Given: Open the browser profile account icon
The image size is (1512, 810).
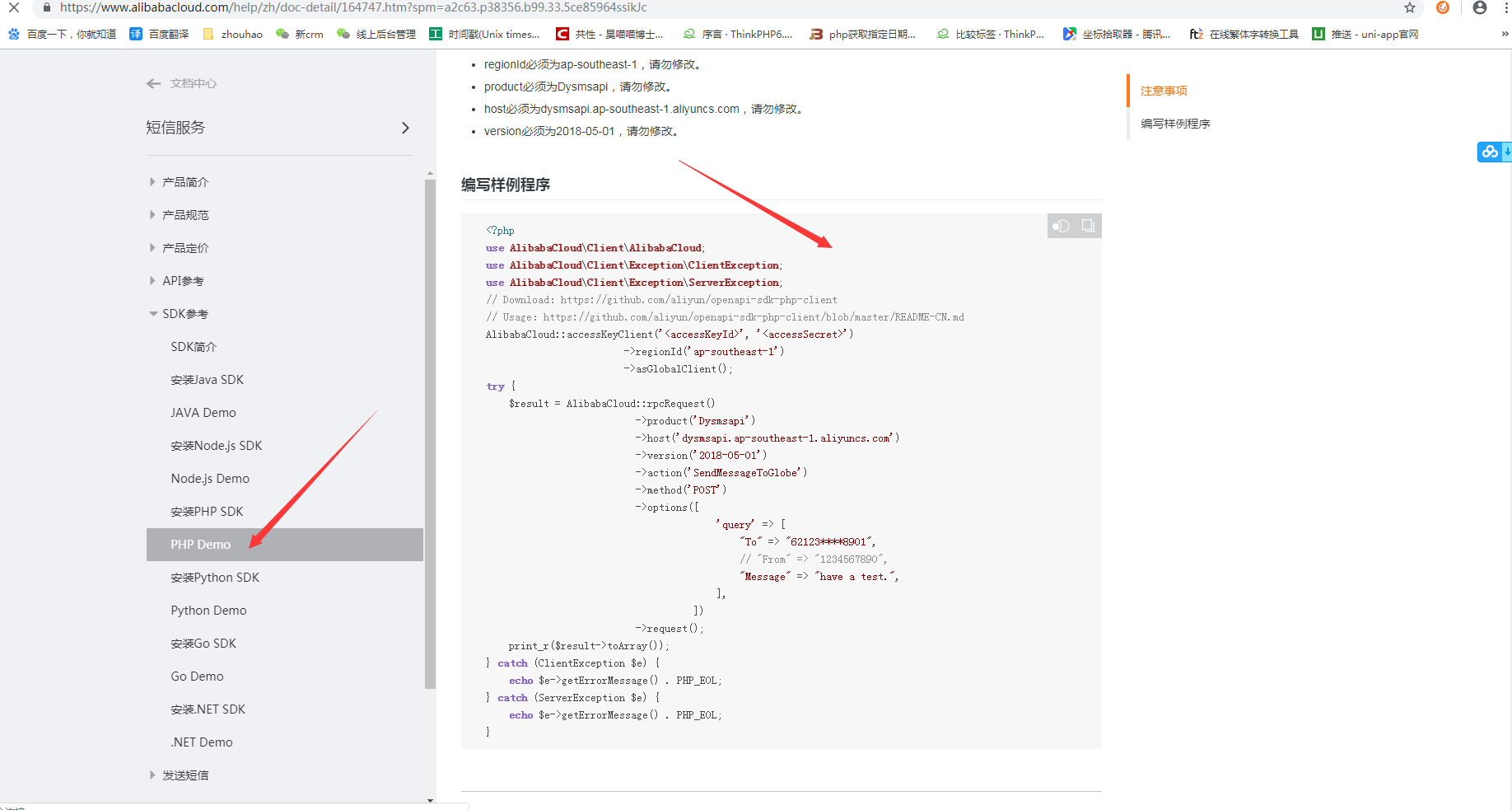Looking at the screenshot, I should click(x=1480, y=7).
